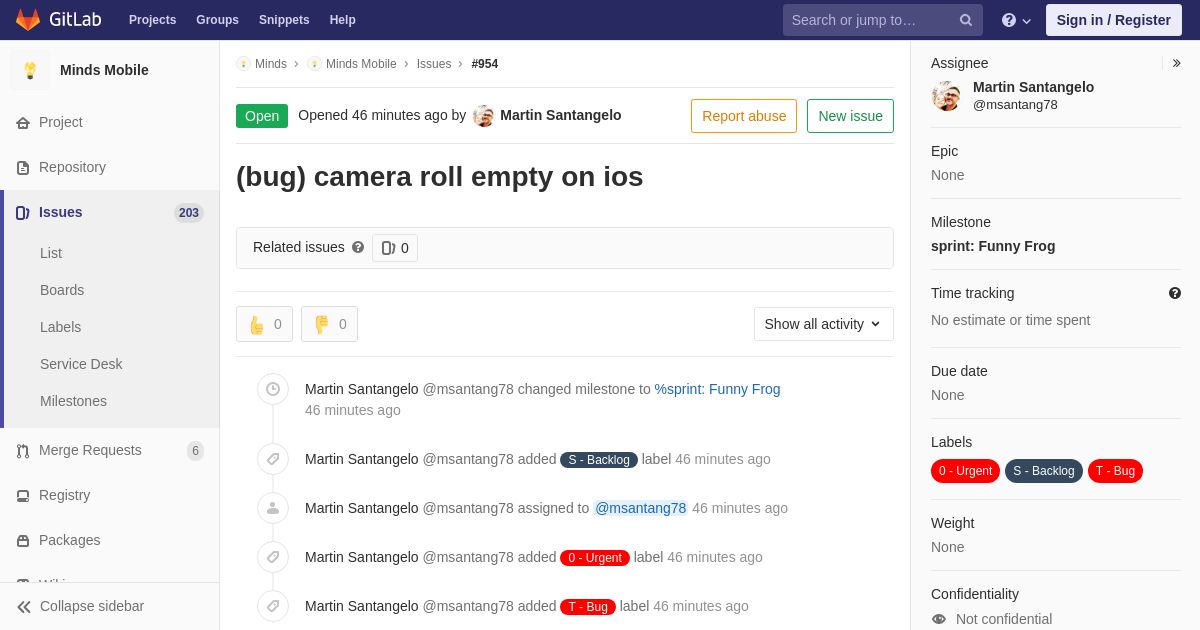Click the user icon for assignment activity
Viewport: 1200px width, 630px height.
click(273, 508)
